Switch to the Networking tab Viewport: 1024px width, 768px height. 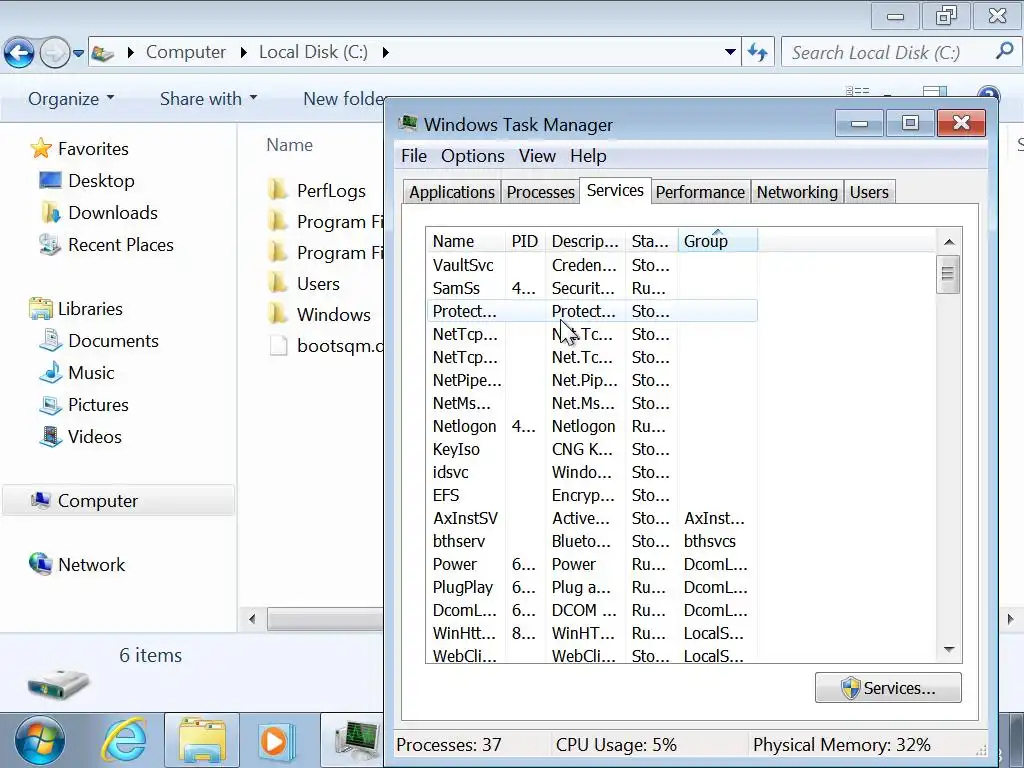tap(797, 192)
